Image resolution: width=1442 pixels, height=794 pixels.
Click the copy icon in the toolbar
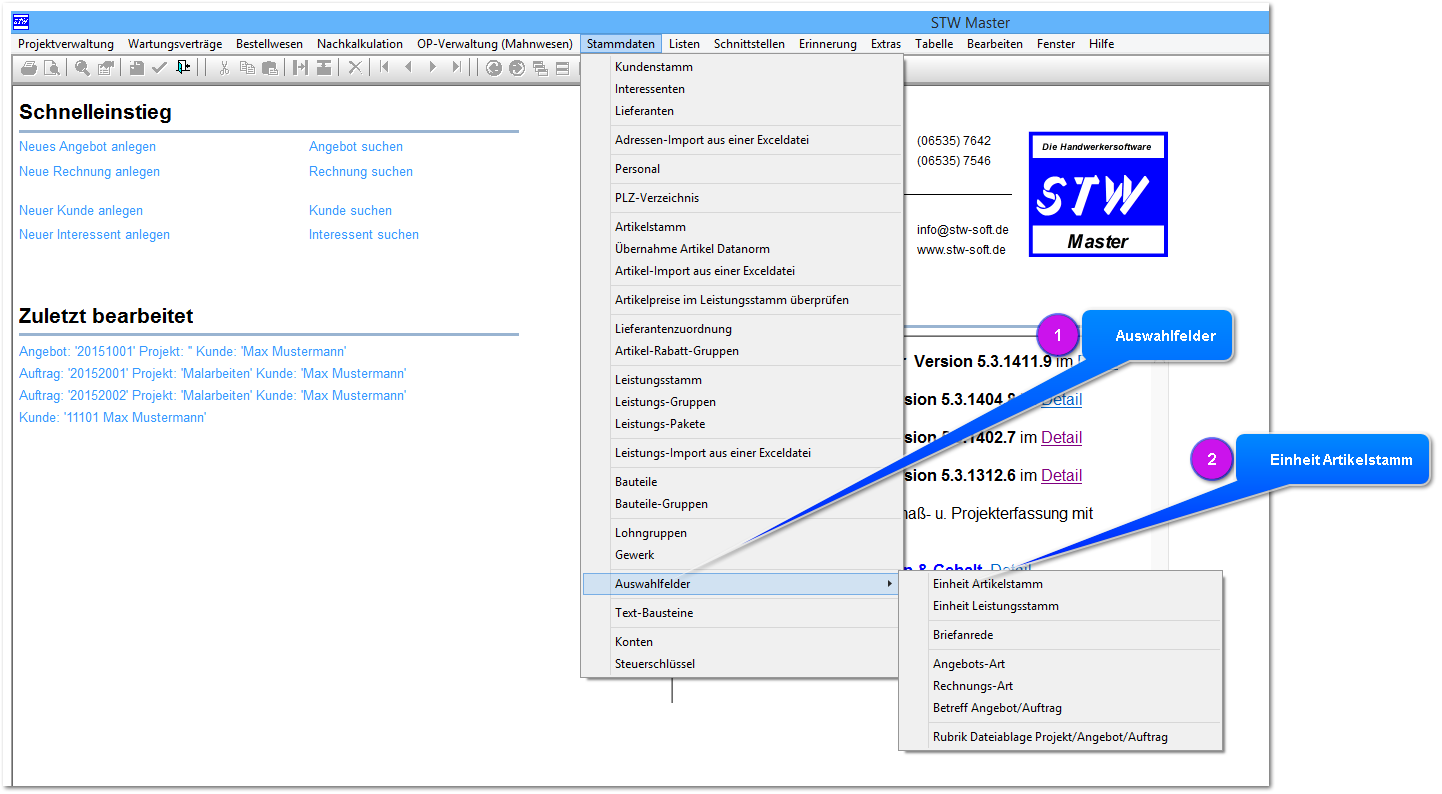coord(247,68)
